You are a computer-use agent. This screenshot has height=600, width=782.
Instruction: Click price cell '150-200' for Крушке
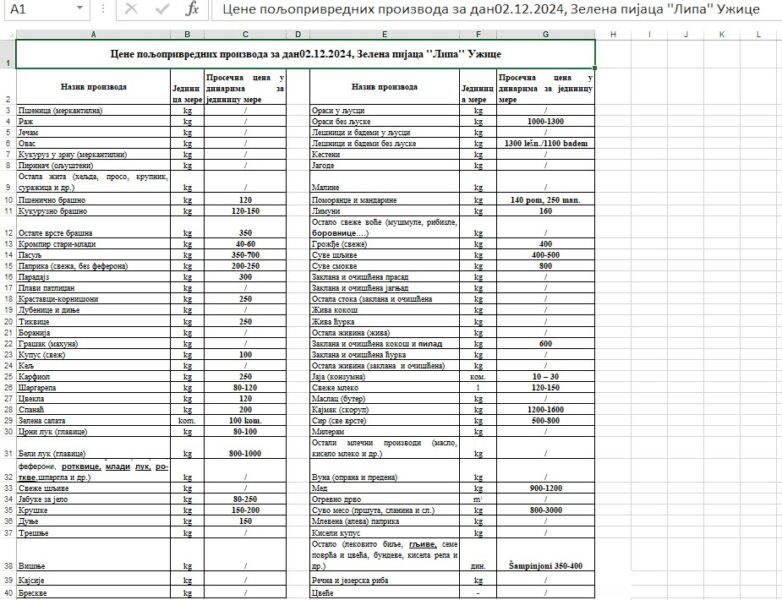pos(245,510)
